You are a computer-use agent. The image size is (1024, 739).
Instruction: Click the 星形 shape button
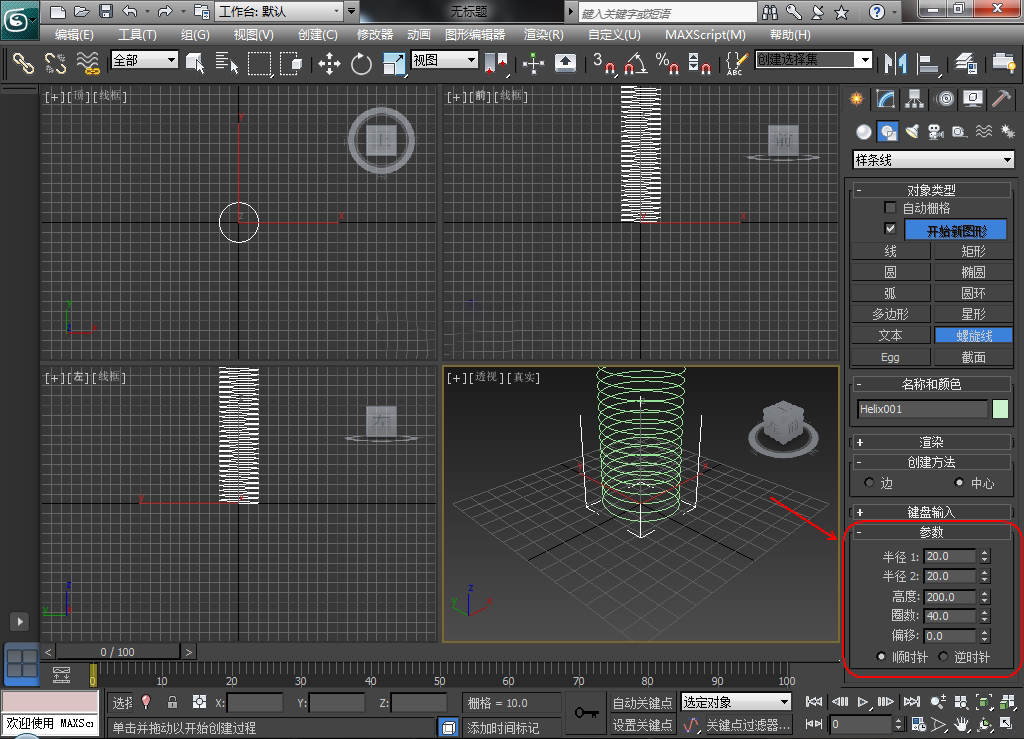point(973,314)
